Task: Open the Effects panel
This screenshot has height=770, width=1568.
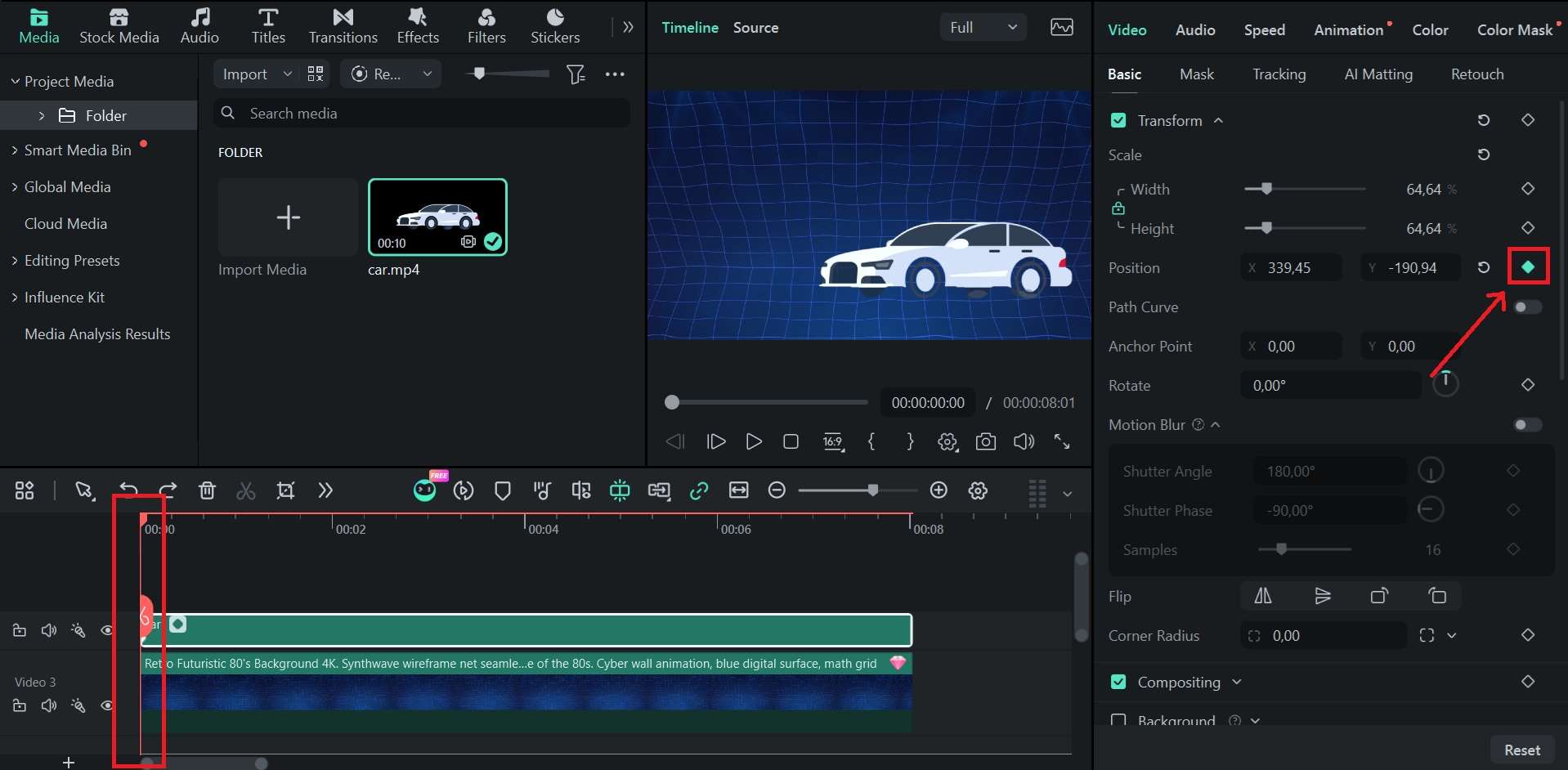Action: [418, 27]
